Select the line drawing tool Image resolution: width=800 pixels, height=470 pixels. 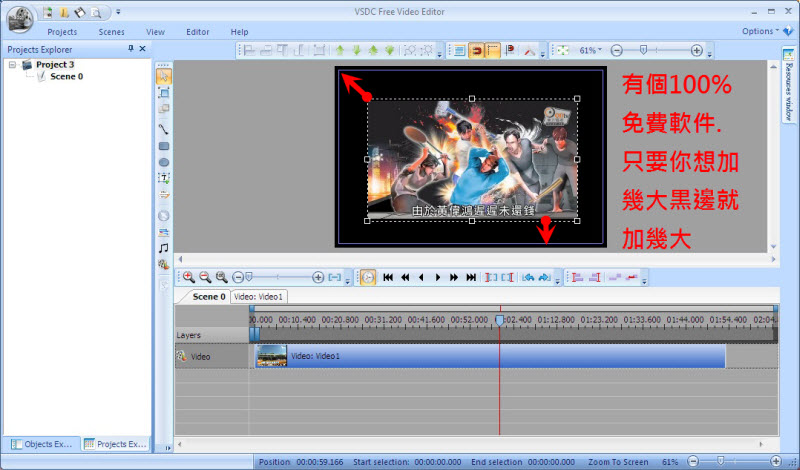tap(164, 129)
